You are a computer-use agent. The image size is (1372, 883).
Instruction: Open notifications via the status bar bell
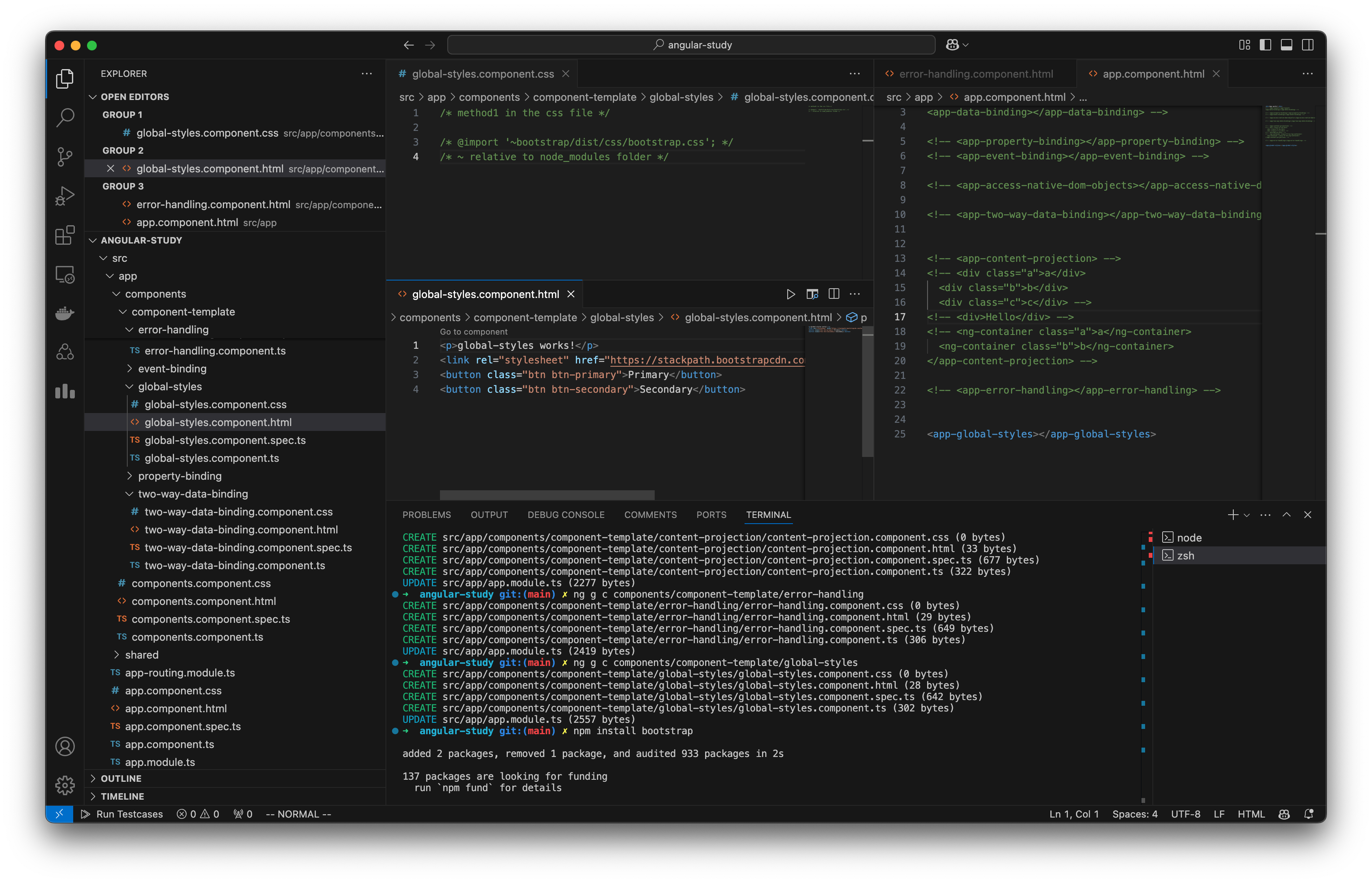point(1309,813)
